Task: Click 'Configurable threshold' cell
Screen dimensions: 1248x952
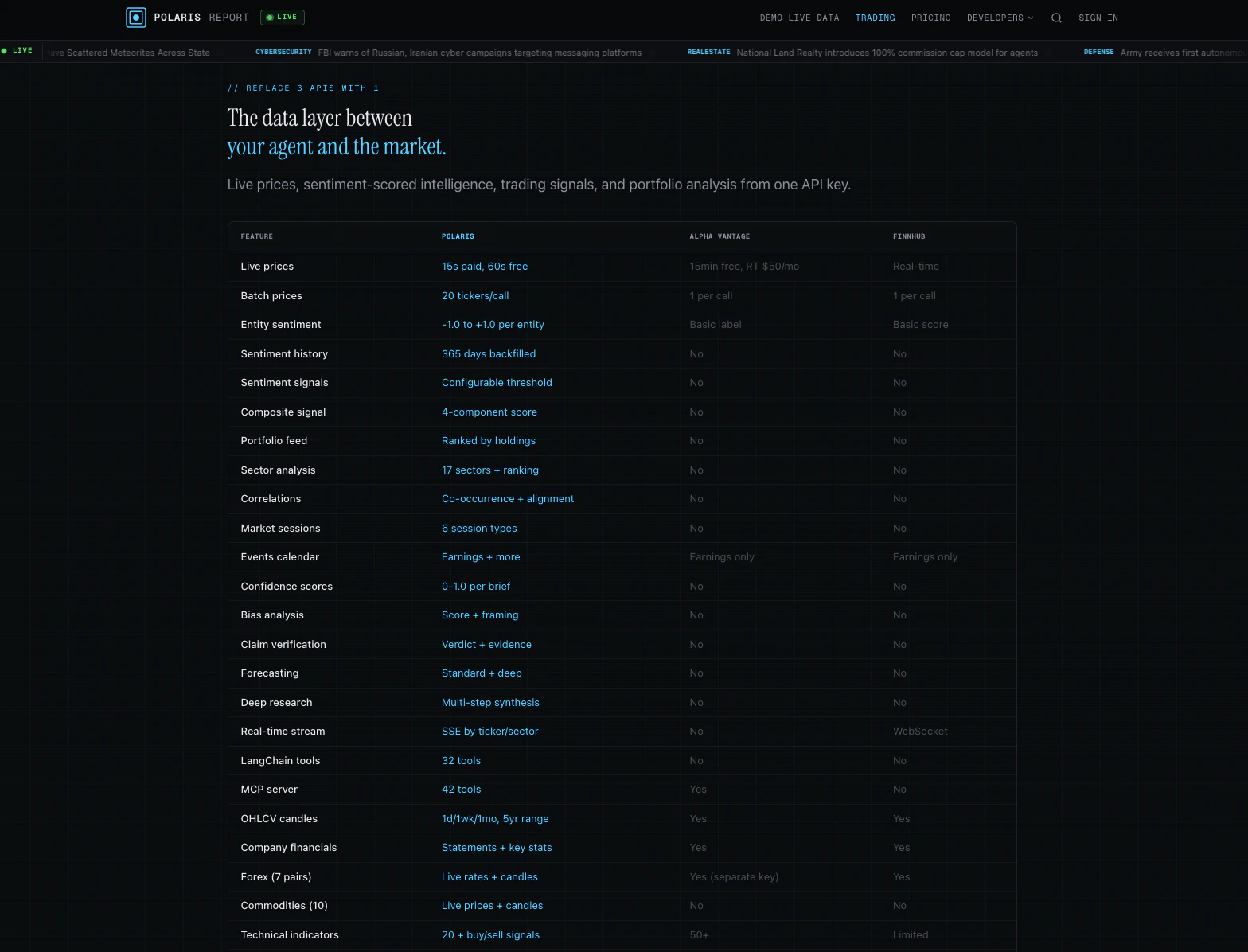Action: click(497, 383)
